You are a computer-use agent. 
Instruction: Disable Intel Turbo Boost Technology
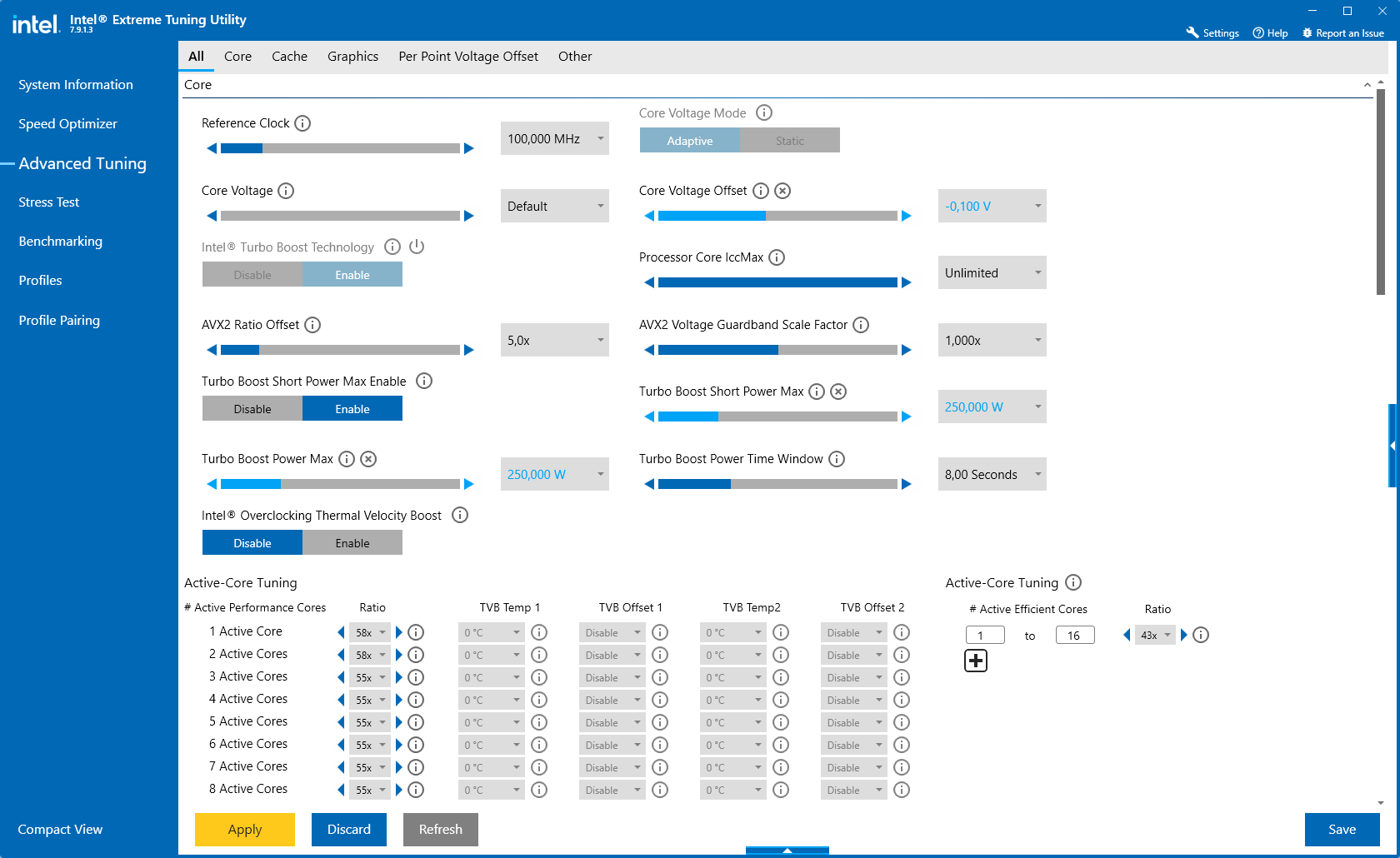pyautogui.click(x=252, y=275)
